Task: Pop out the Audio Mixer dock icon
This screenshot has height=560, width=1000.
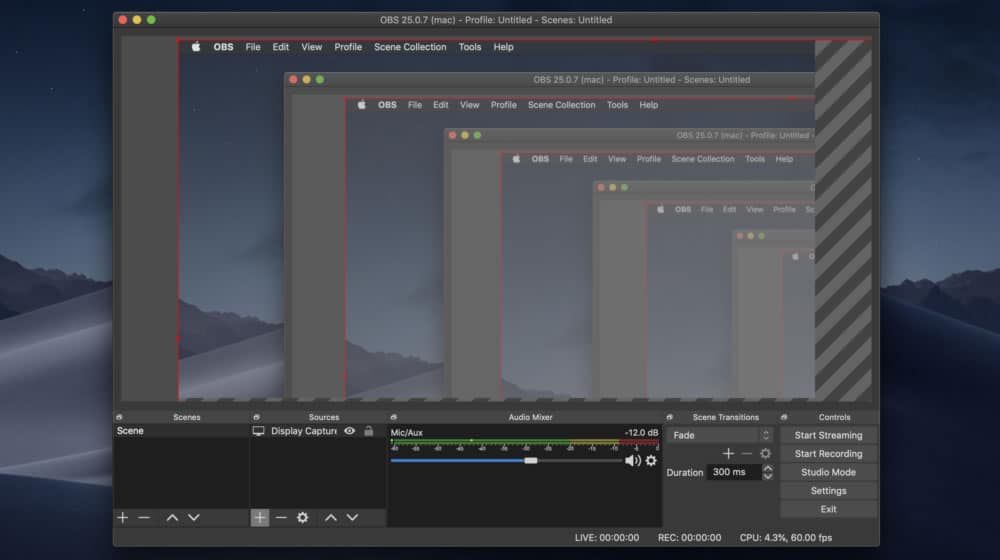Action: [393, 417]
